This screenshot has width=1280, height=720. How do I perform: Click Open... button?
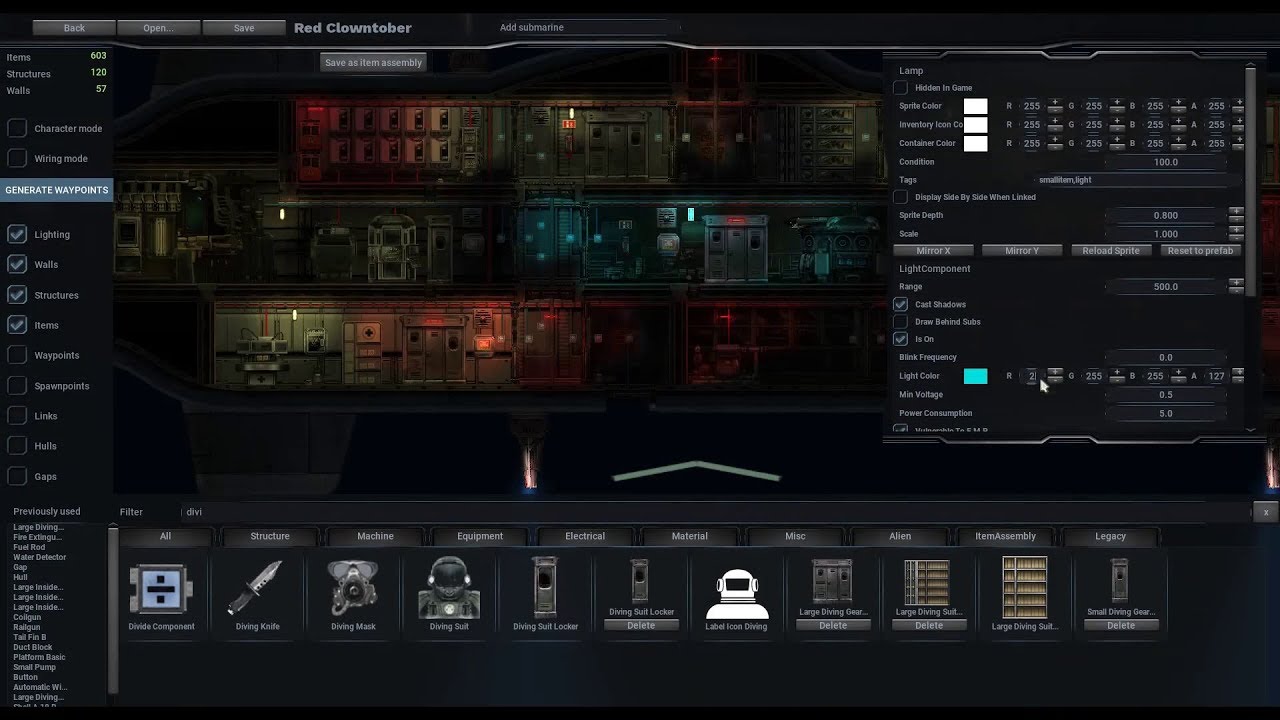pos(158,28)
